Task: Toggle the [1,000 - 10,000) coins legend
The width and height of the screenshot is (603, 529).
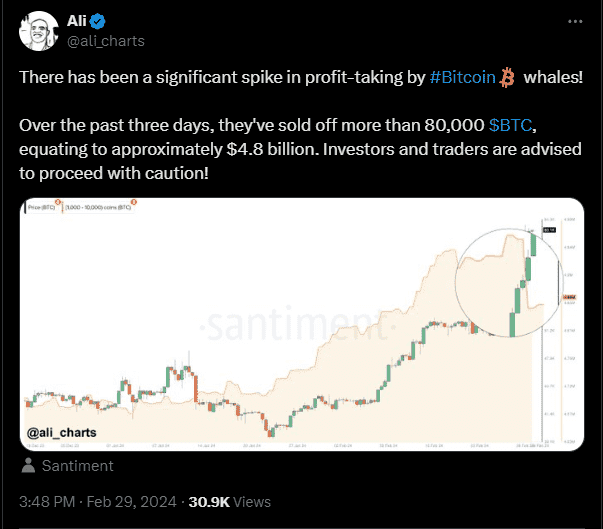Action: point(100,208)
